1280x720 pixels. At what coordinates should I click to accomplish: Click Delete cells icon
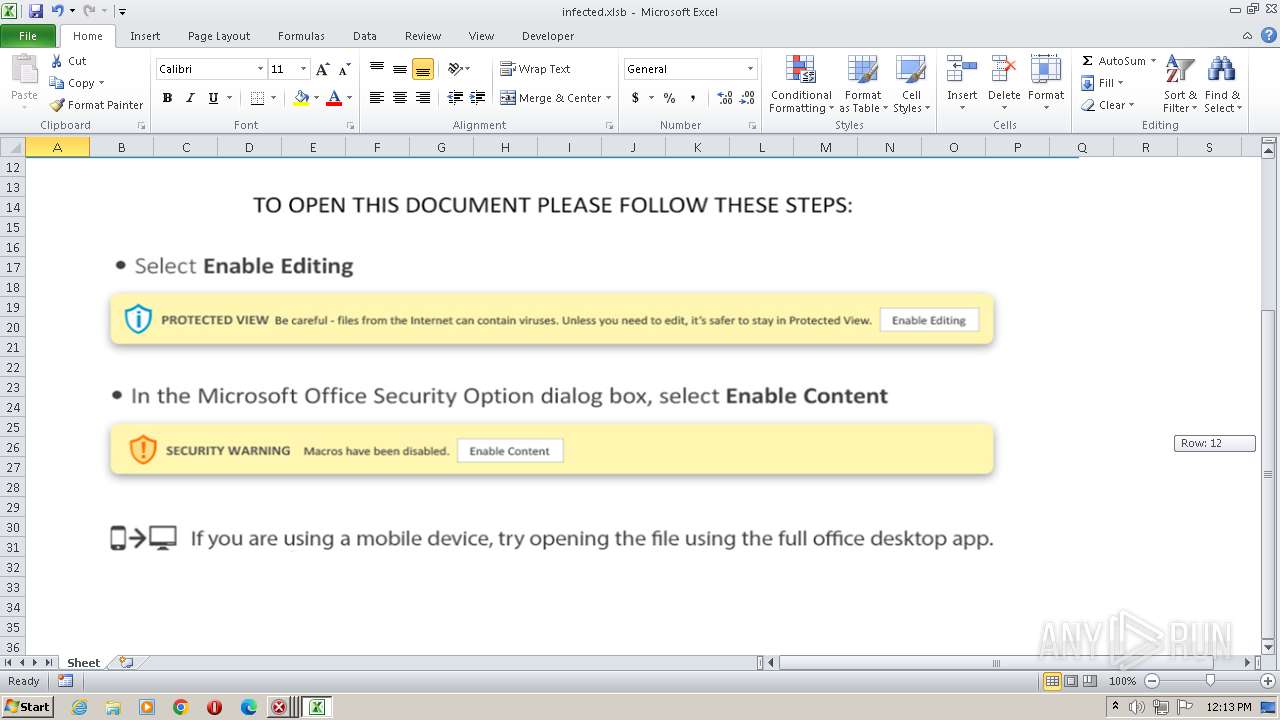pos(1004,70)
